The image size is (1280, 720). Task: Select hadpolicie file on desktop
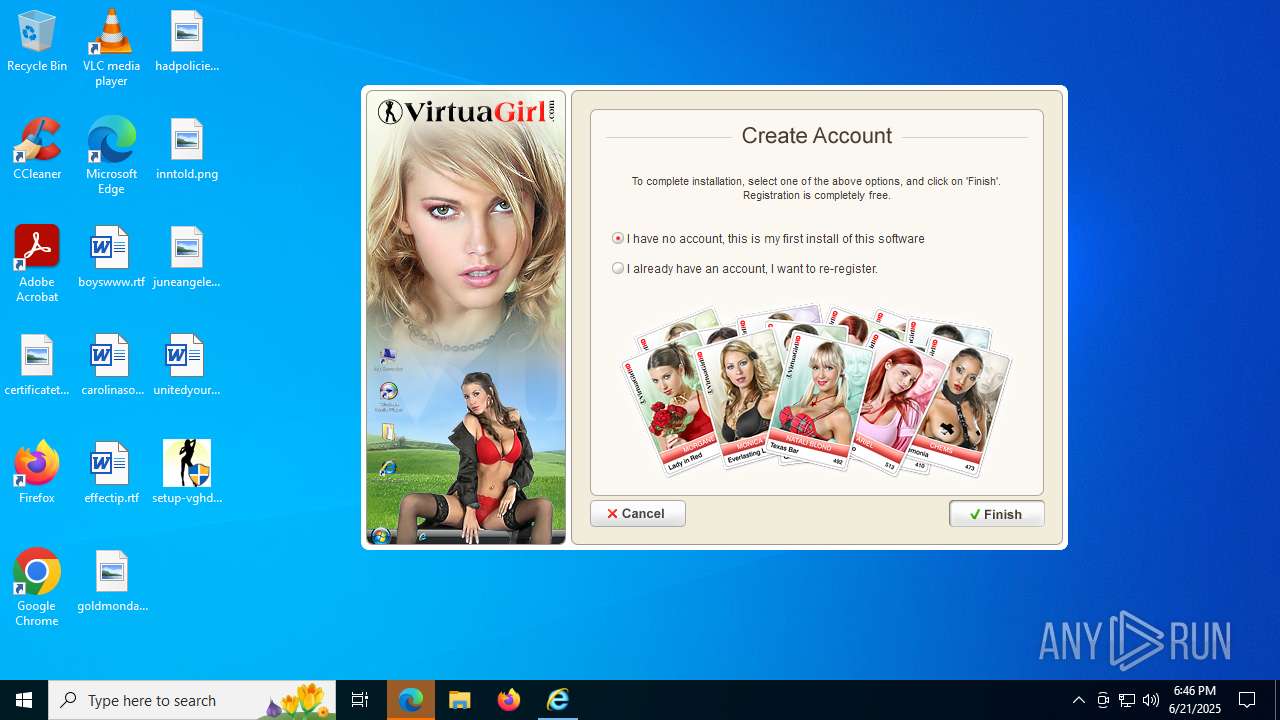[x=187, y=42]
